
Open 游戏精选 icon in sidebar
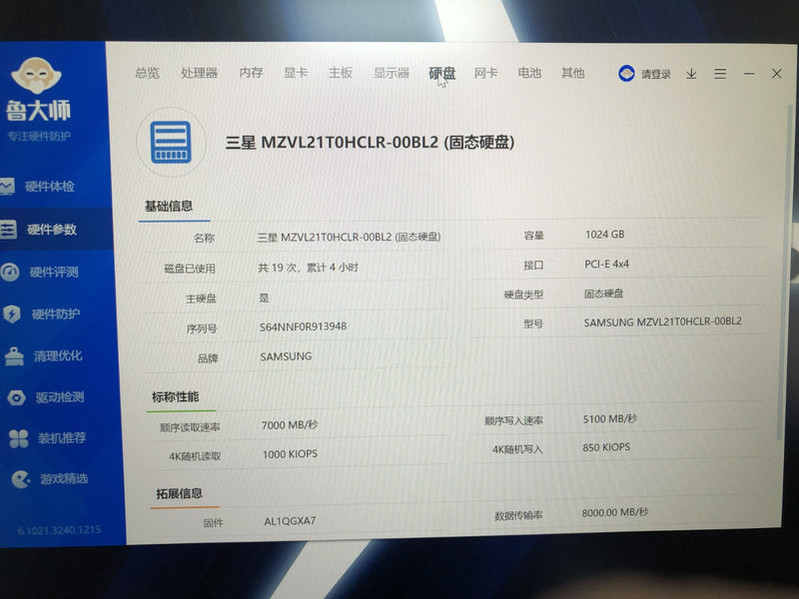click(20, 479)
